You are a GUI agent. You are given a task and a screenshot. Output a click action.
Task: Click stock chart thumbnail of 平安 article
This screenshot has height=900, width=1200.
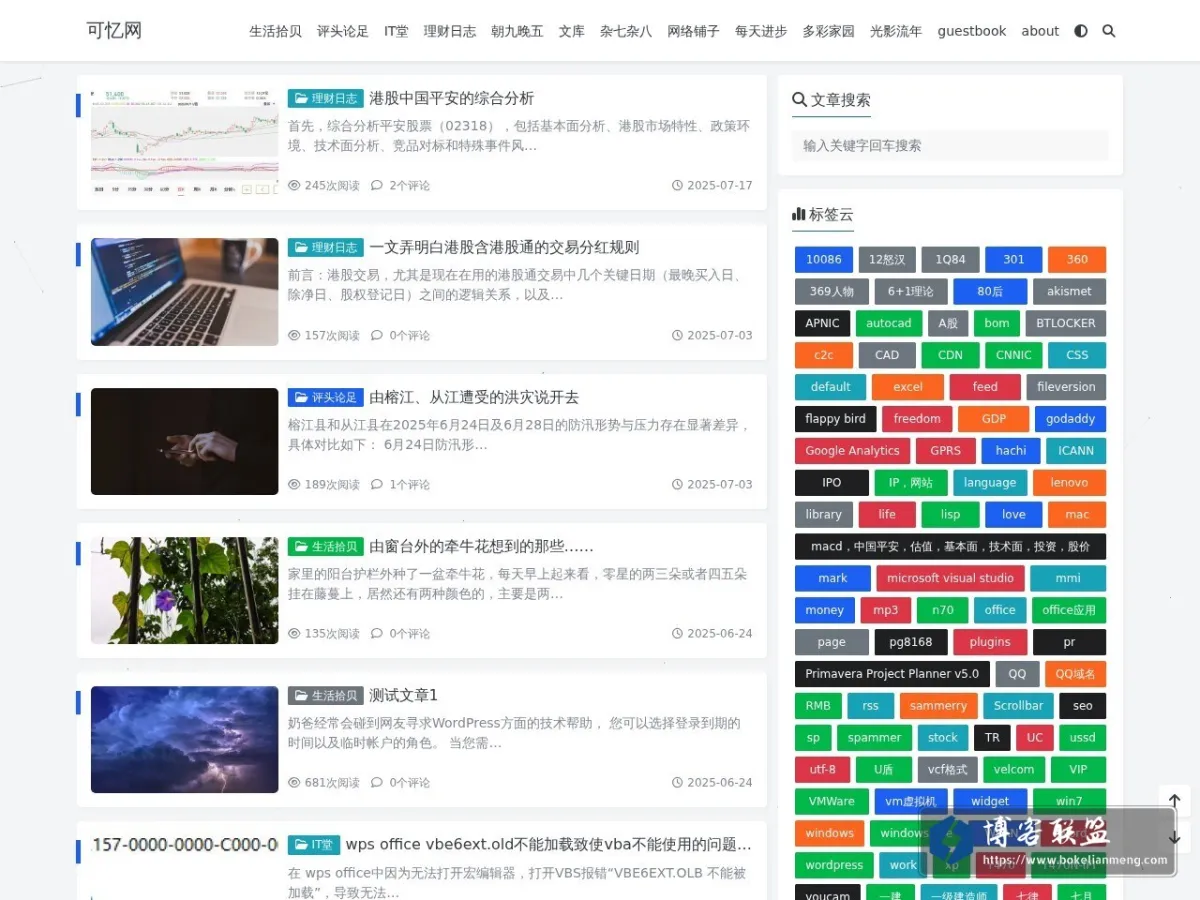(185, 142)
